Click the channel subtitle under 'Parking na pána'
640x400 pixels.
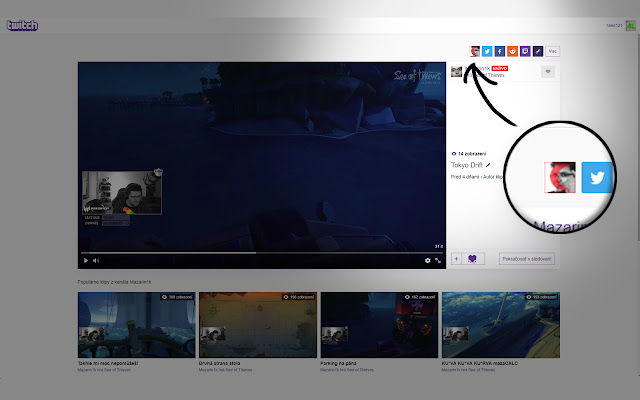[347, 370]
